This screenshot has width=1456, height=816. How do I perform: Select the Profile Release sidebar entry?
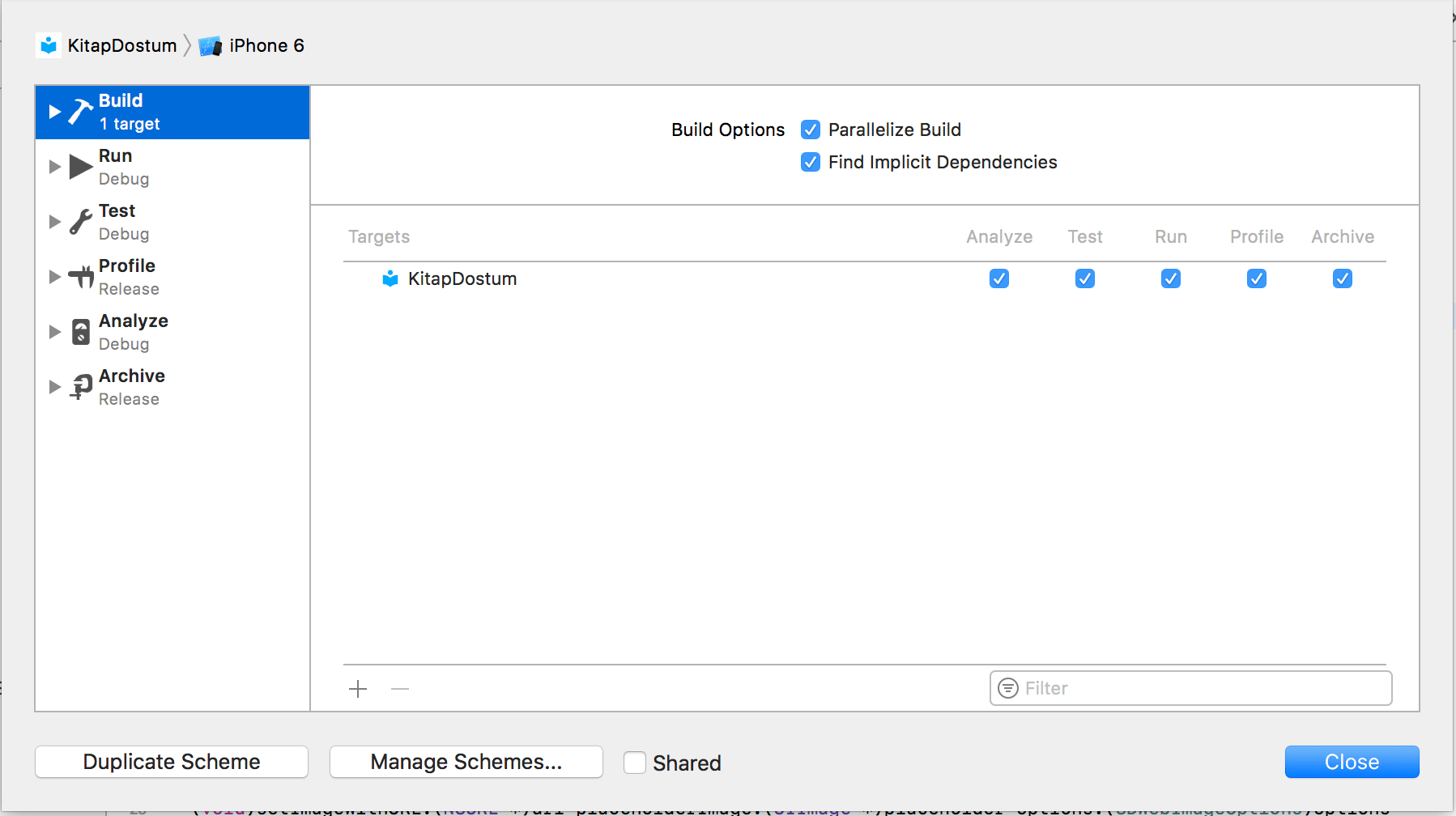[126, 276]
